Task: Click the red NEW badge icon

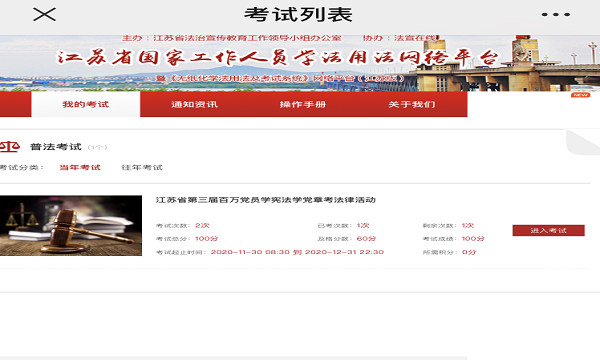Action: (580, 95)
